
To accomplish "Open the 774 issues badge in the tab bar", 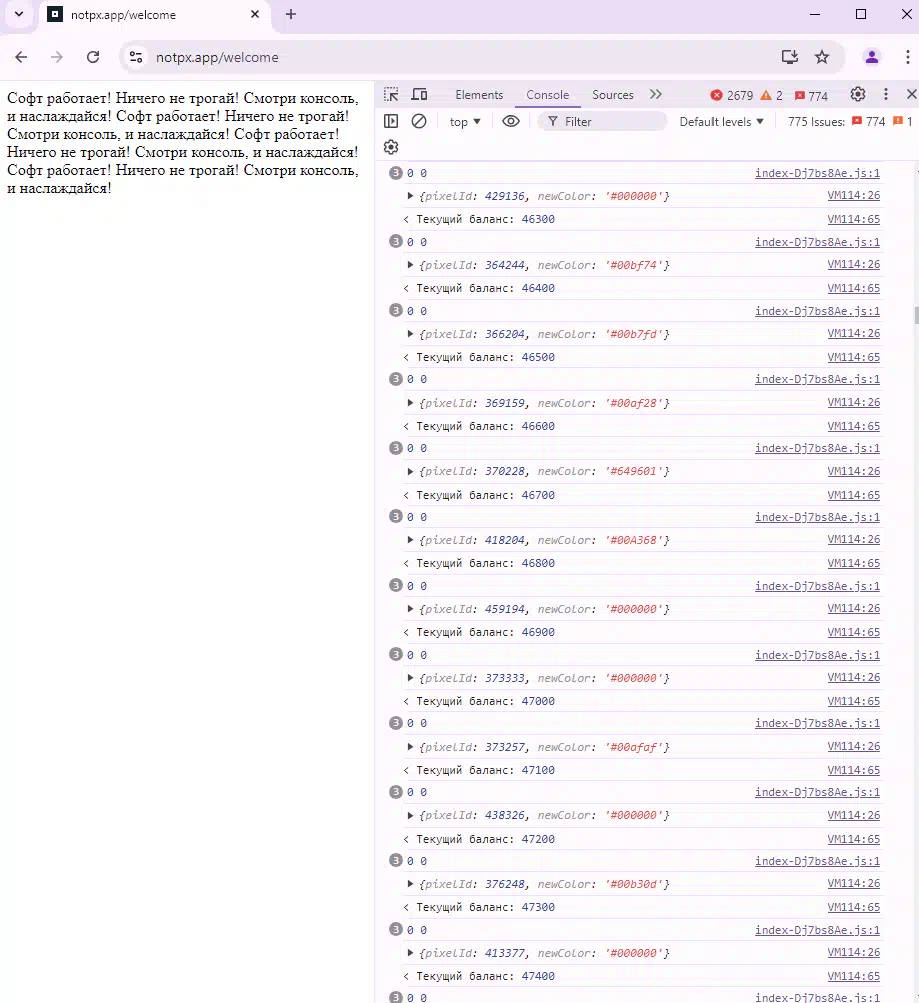I will (x=811, y=95).
